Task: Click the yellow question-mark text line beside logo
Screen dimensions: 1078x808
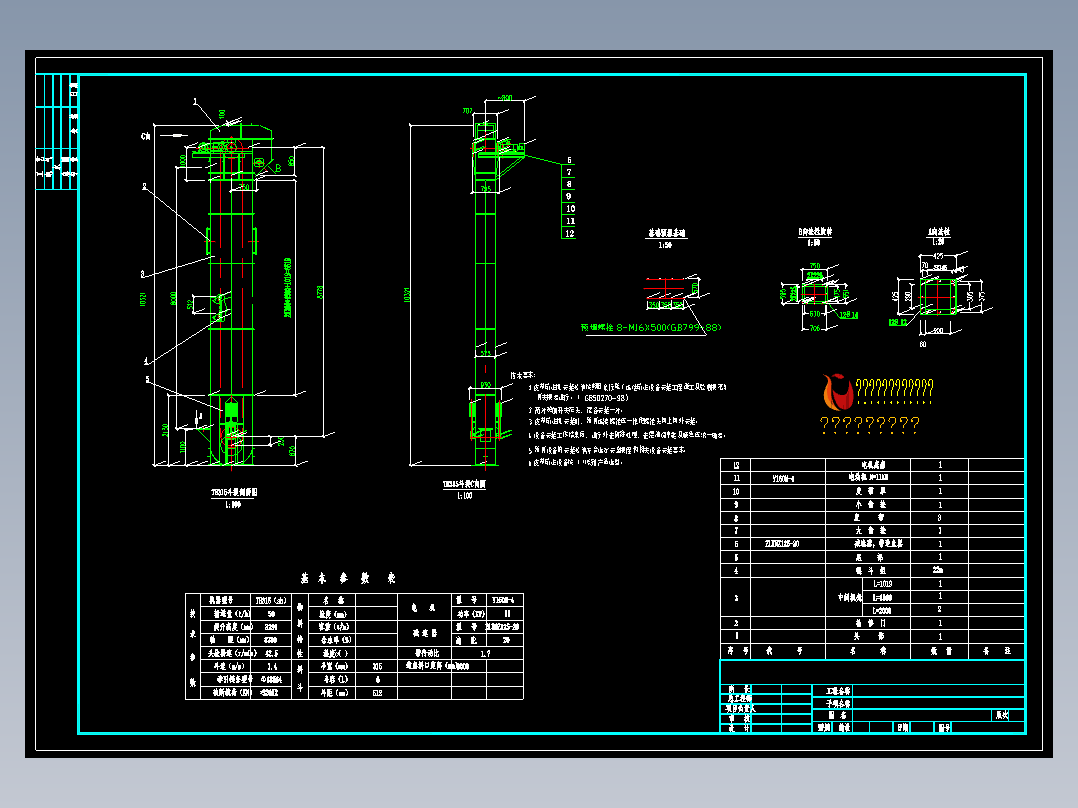Action: click(x=894, y=388)
